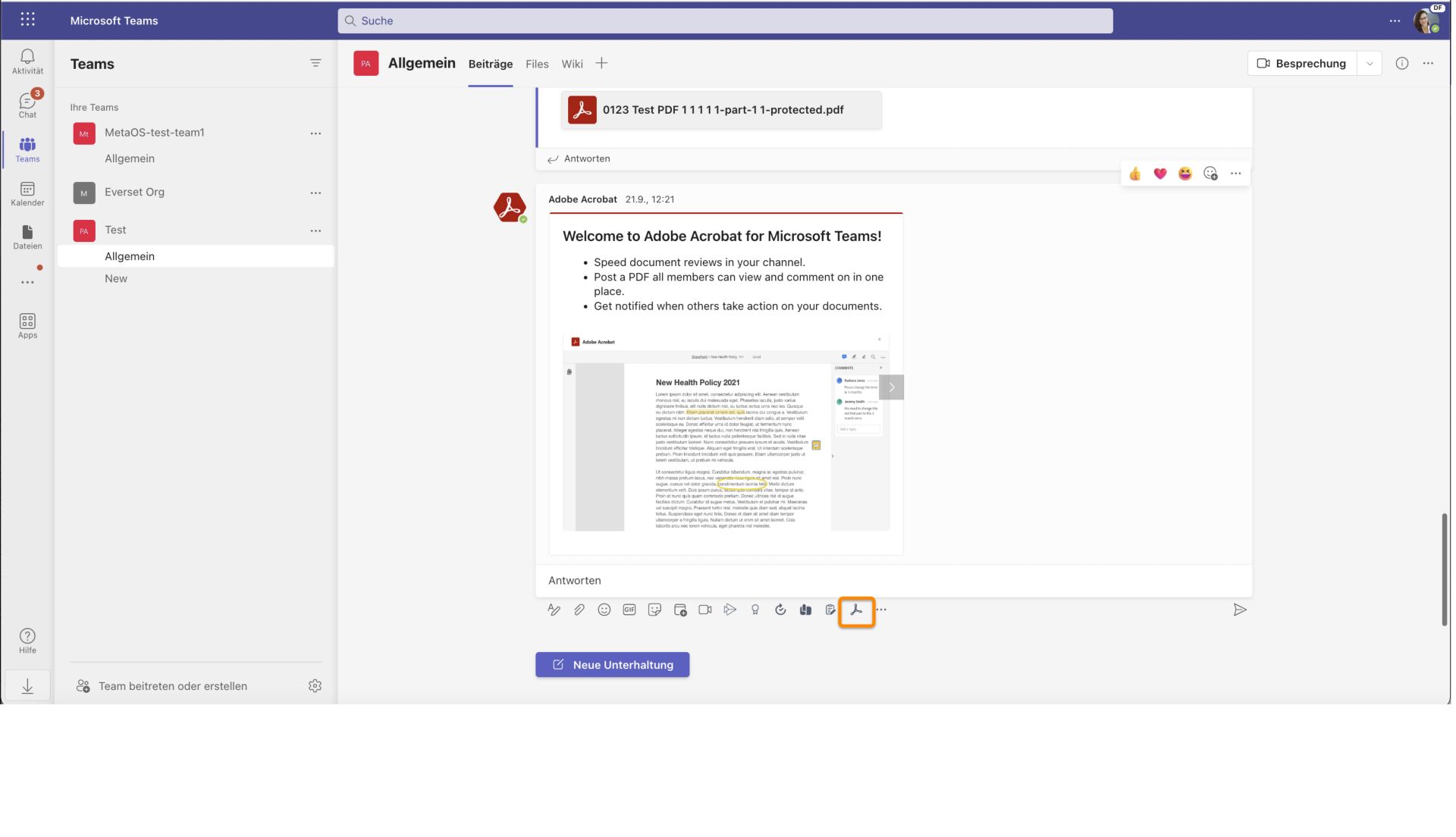Click the Adobe Acrobat icon in toolbar

point(857,610)
